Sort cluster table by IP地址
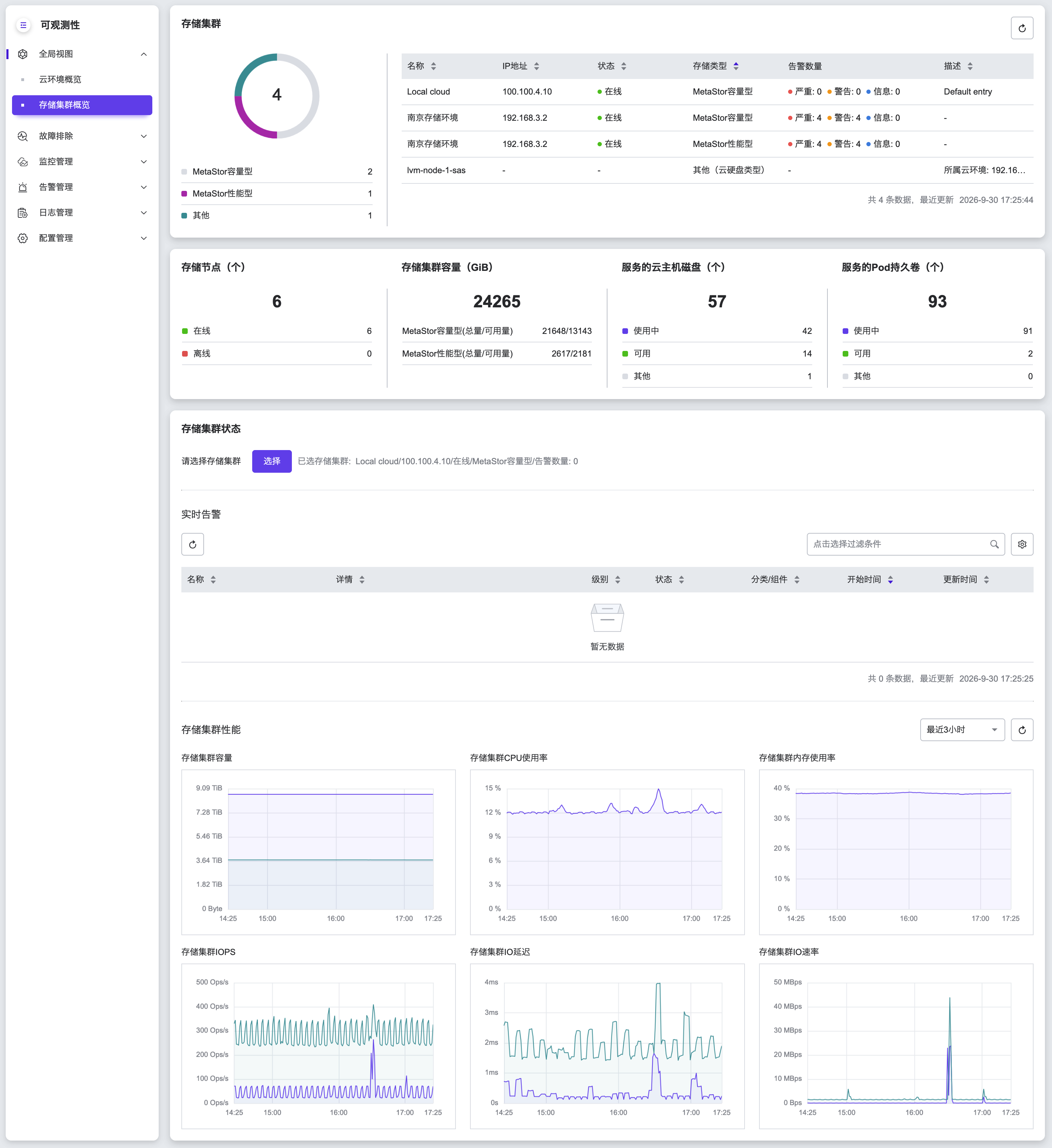This screenshot has width=1052, height=1148. [537, 66]
